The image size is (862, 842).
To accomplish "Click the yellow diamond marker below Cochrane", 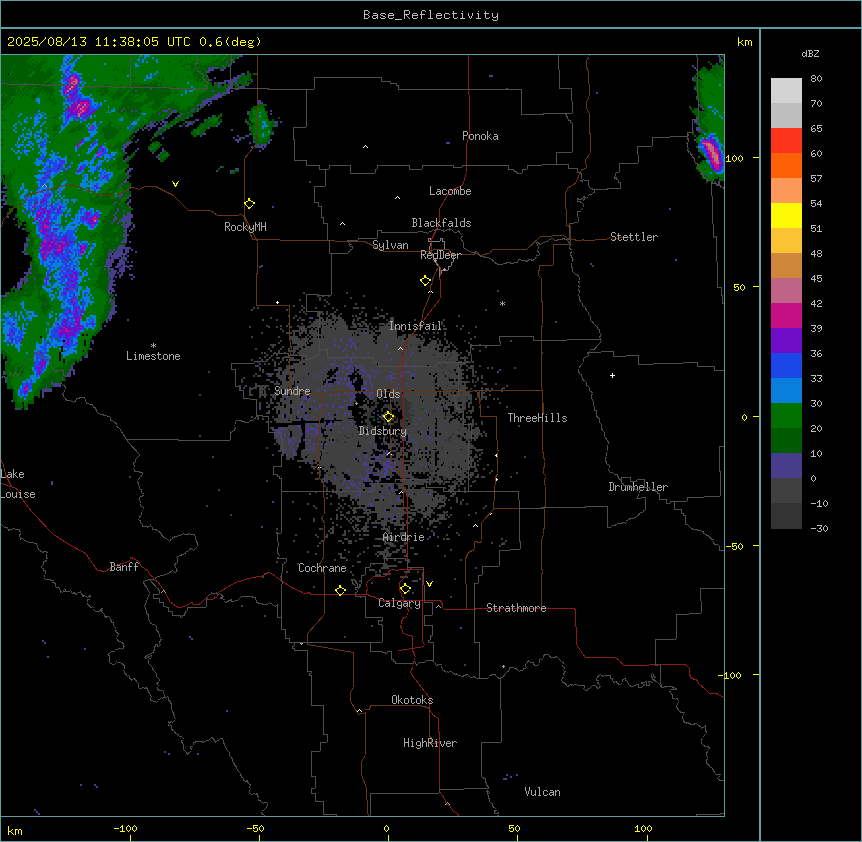I will pyautogui.click(x=340, y=590).
